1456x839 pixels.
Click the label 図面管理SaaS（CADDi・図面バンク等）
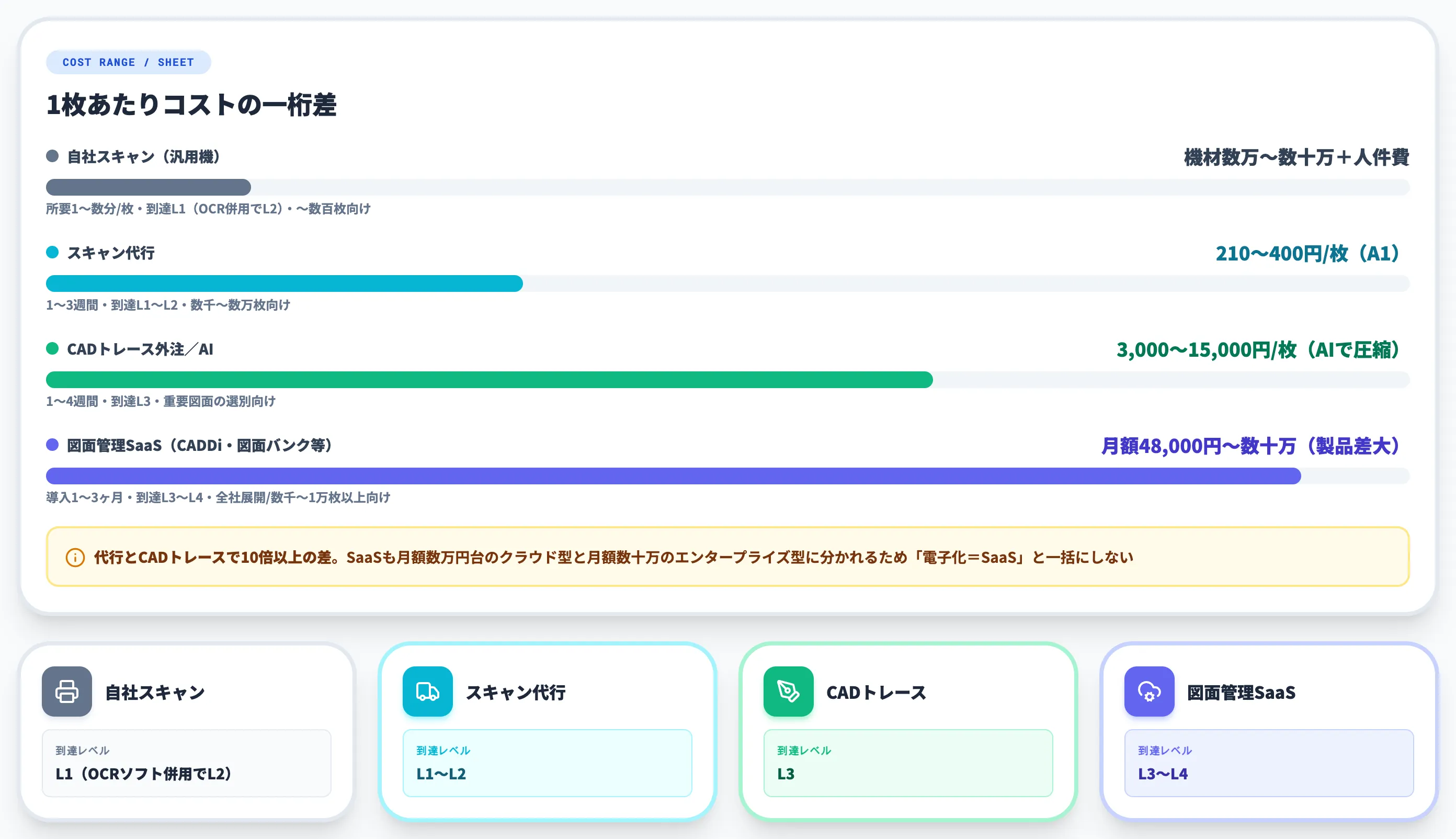coord(199,446)
